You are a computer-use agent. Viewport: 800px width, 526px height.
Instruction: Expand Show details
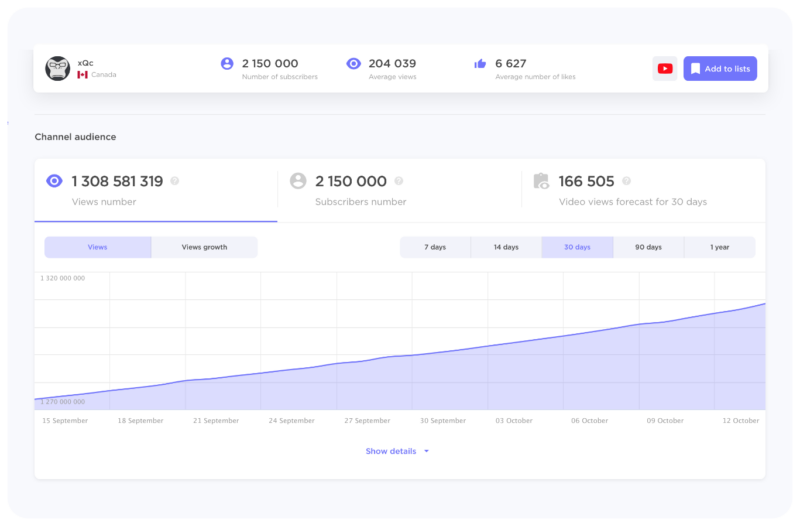click(397, 451)
